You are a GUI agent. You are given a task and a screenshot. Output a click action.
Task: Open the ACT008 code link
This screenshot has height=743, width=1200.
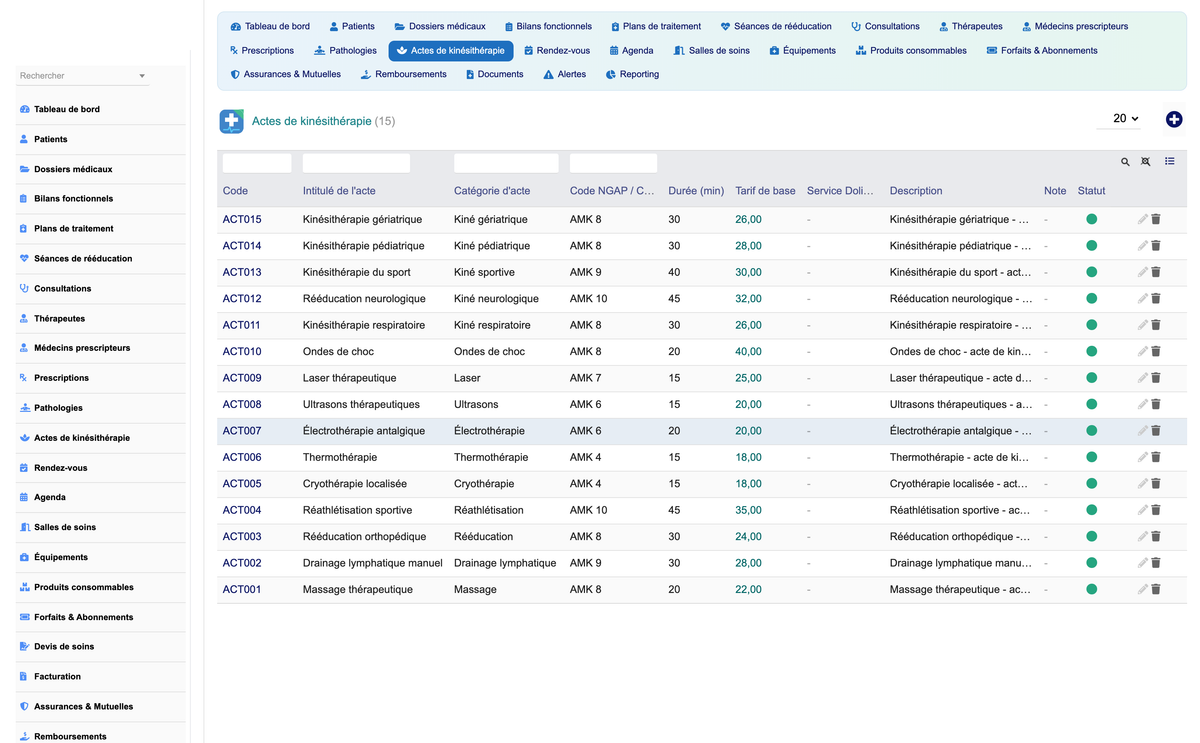point(242,404)
